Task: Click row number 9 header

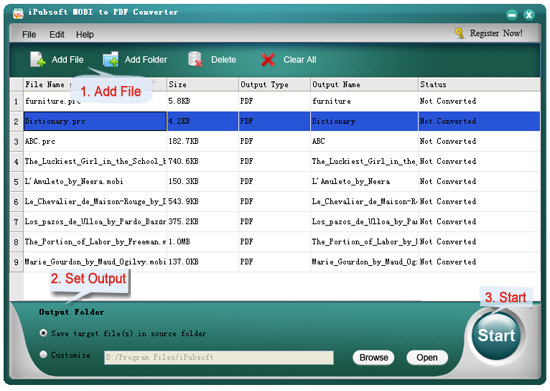Action: (16, 262)
